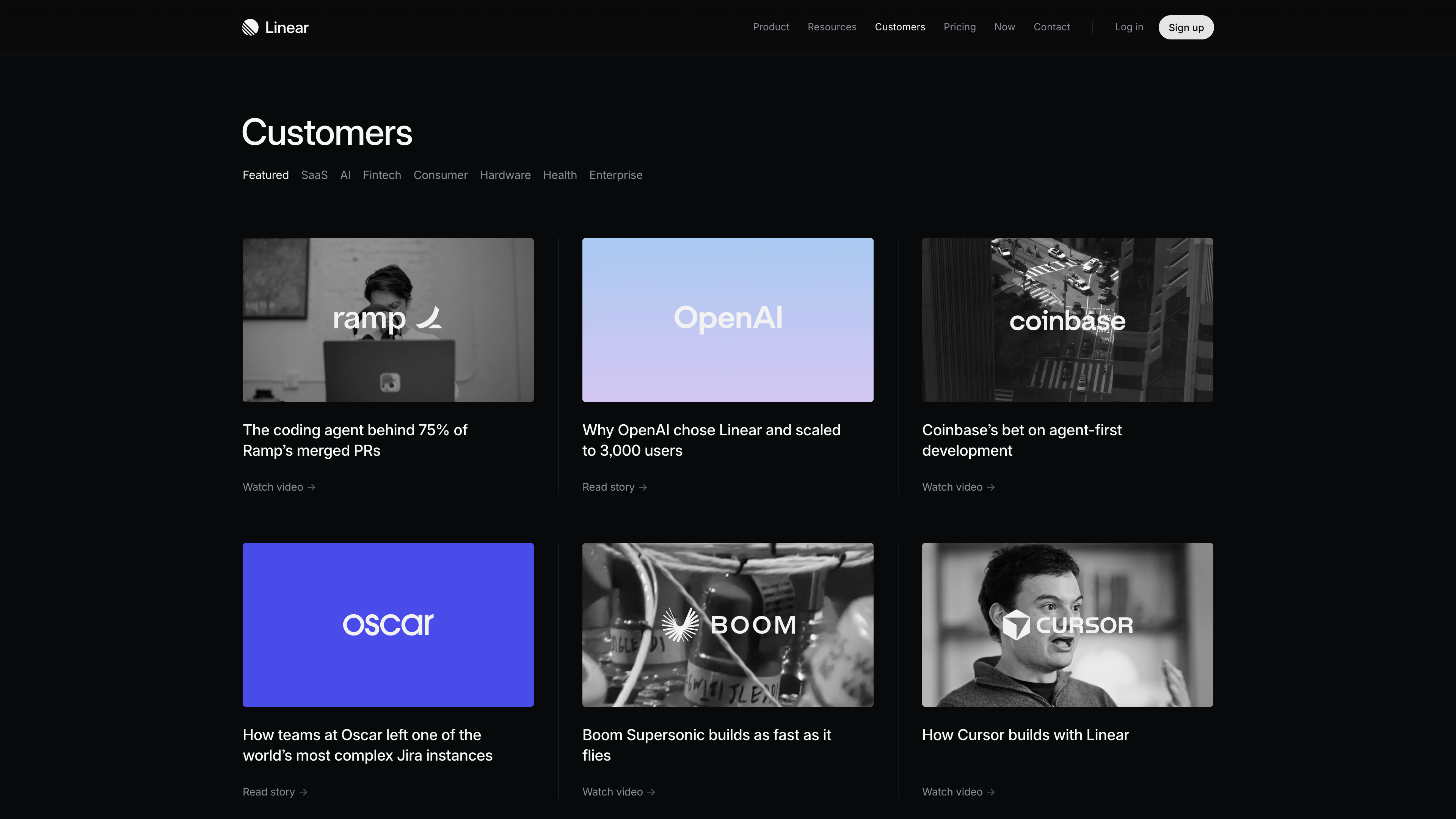Select the Health filter tab
This screenshot has height=819, width=1456.
click(560, 175)
